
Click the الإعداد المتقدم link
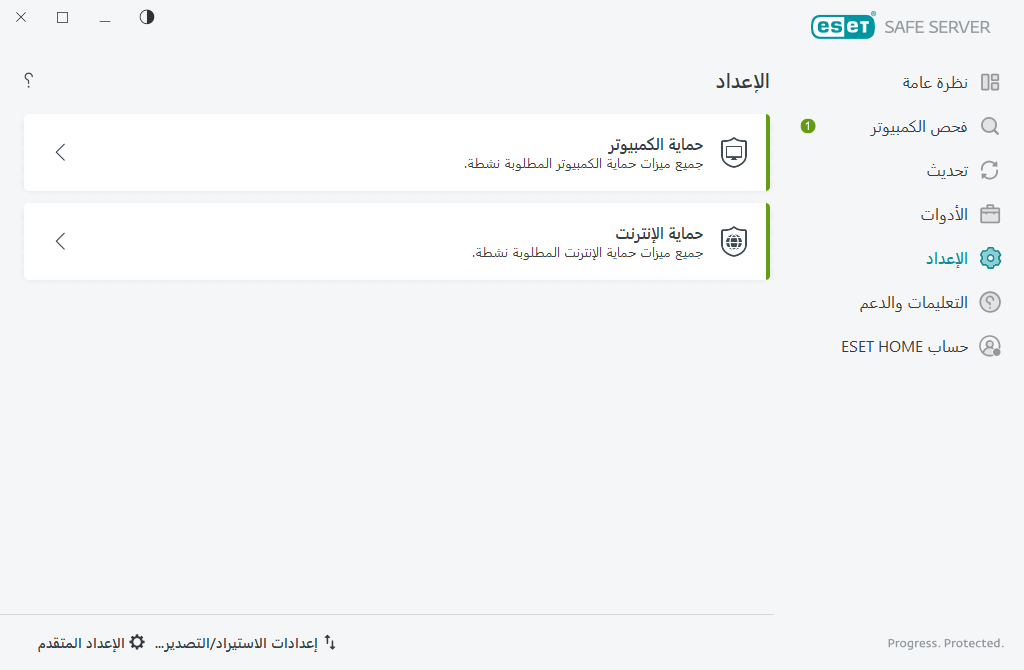[85, 643]
